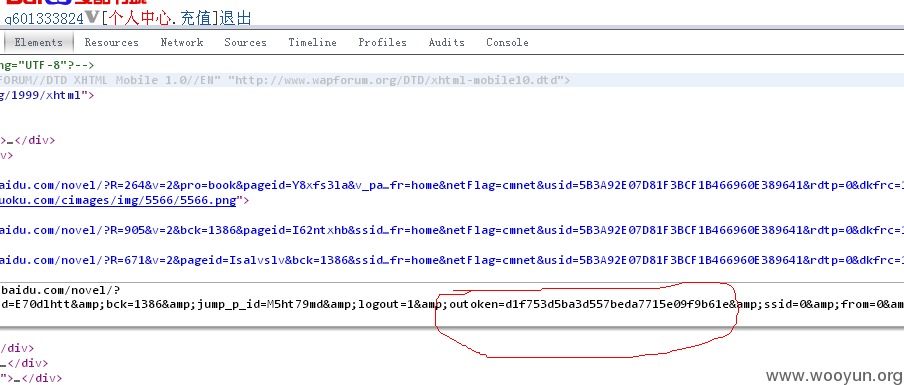Click the username q601333824

pyautogui.click(x=44, y=19)
